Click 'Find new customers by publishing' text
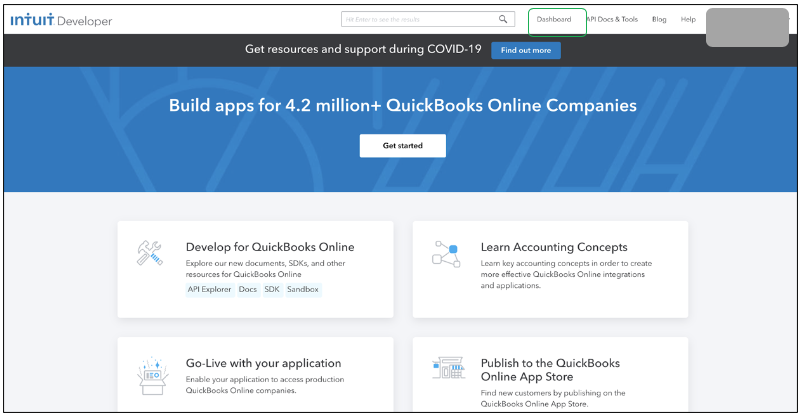 click(553, 399)
